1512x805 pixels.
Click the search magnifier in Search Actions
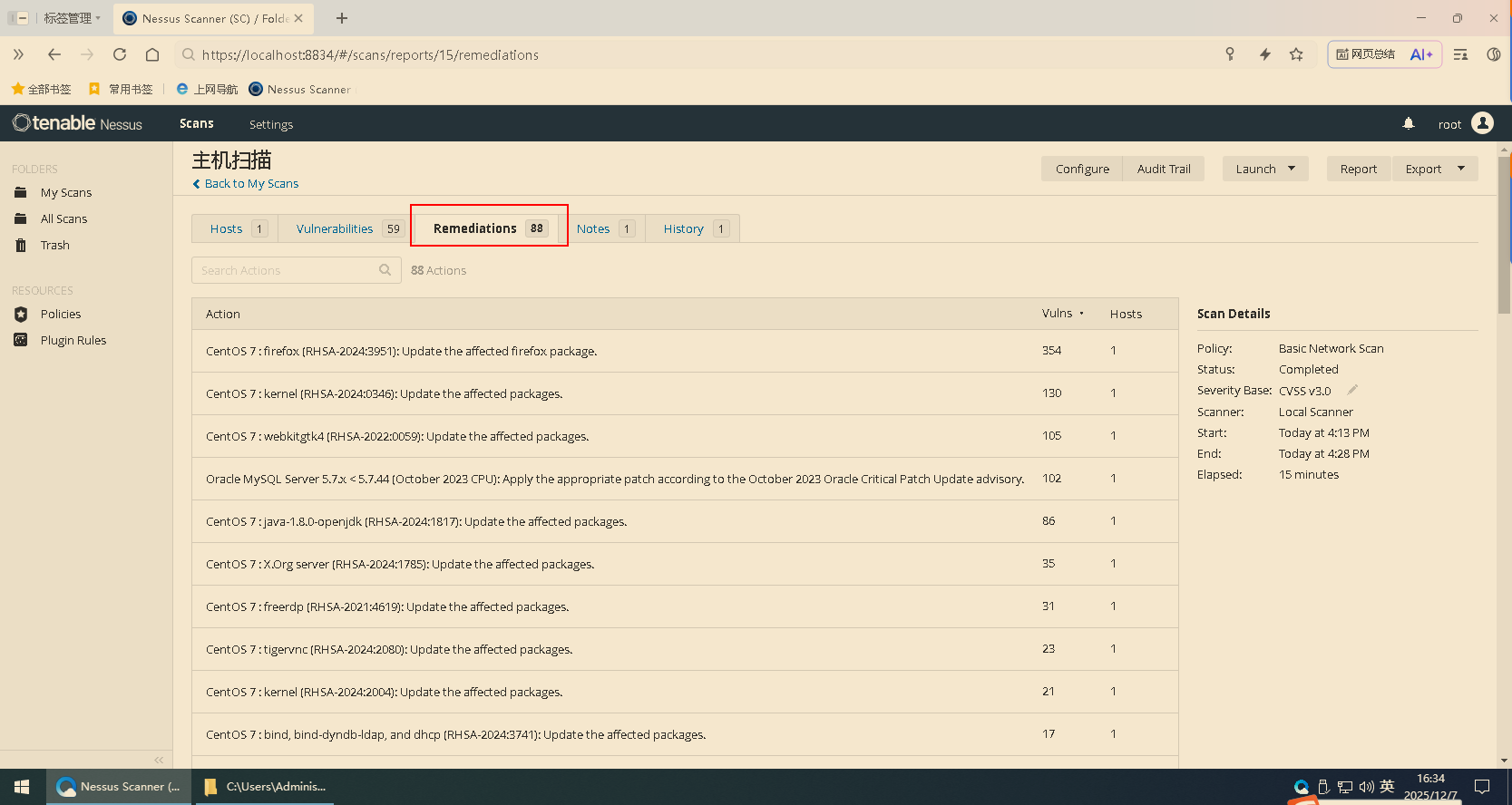click(385, 270)
